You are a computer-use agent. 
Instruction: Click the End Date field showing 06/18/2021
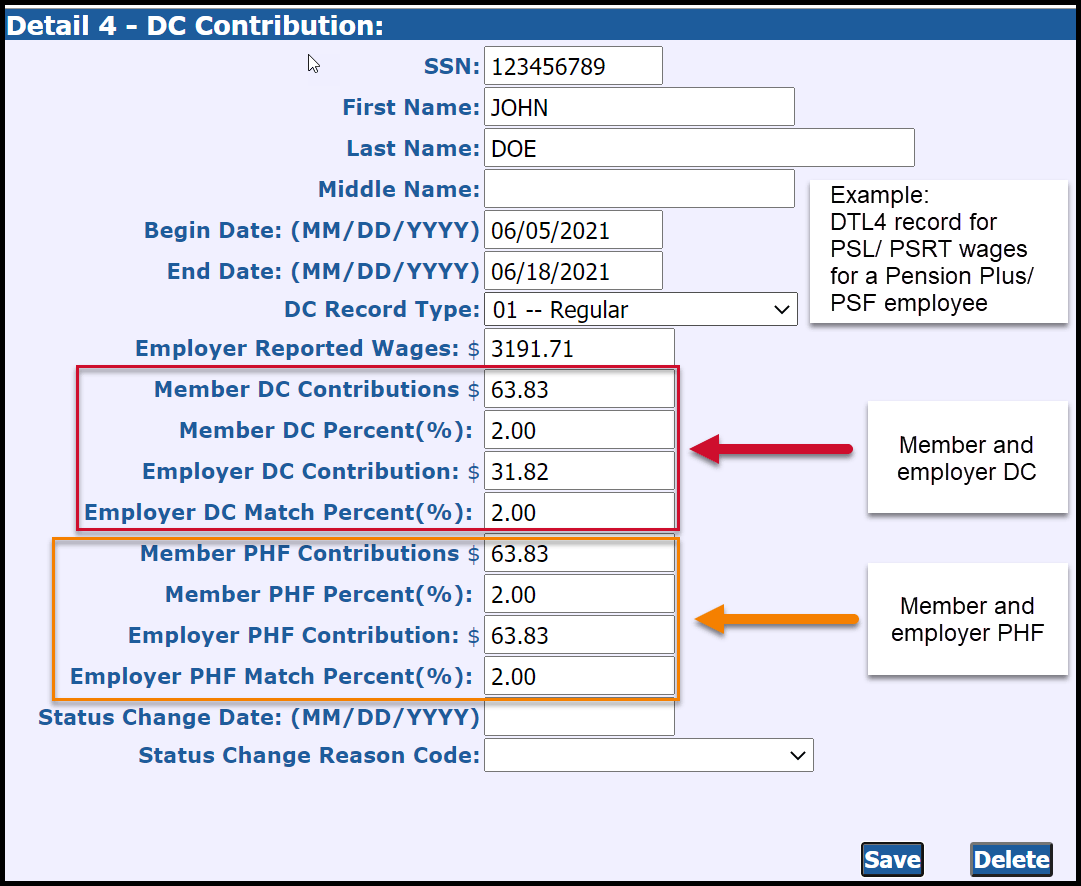573,270
